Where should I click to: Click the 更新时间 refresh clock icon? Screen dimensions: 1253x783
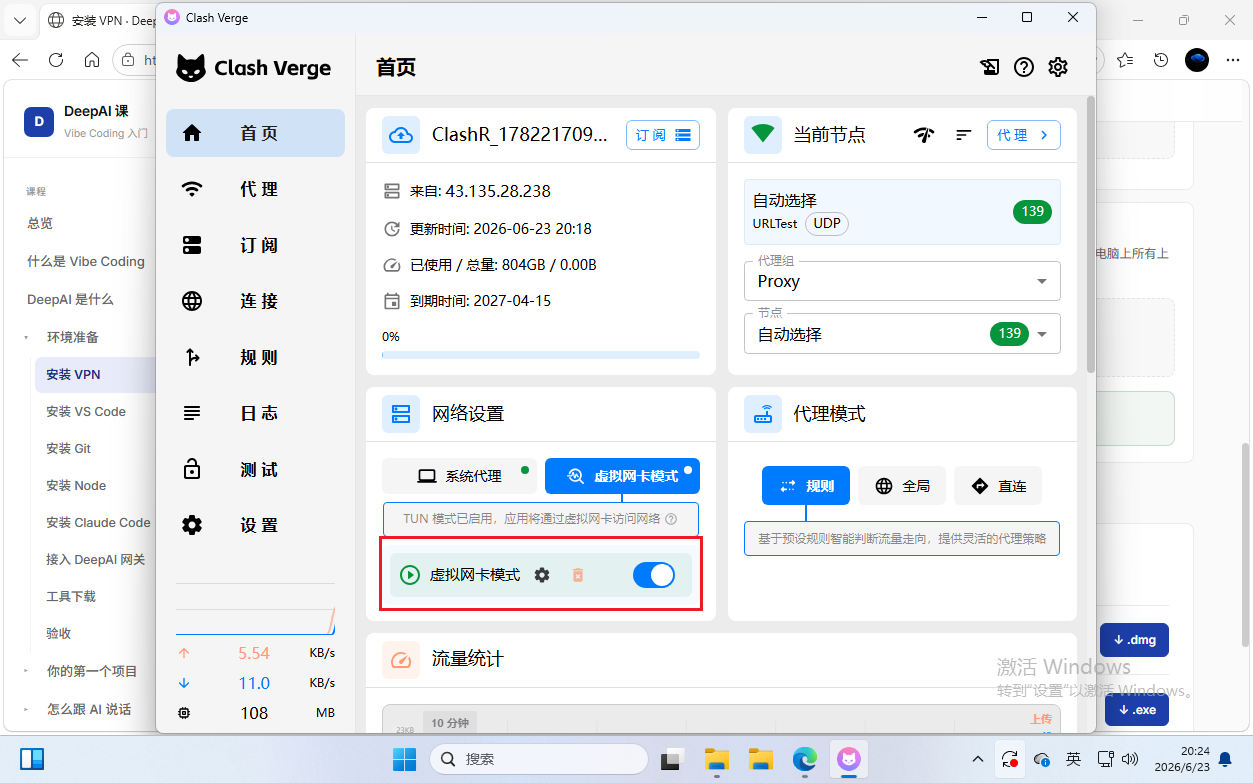pyautogui.click(x=392, y=229)
